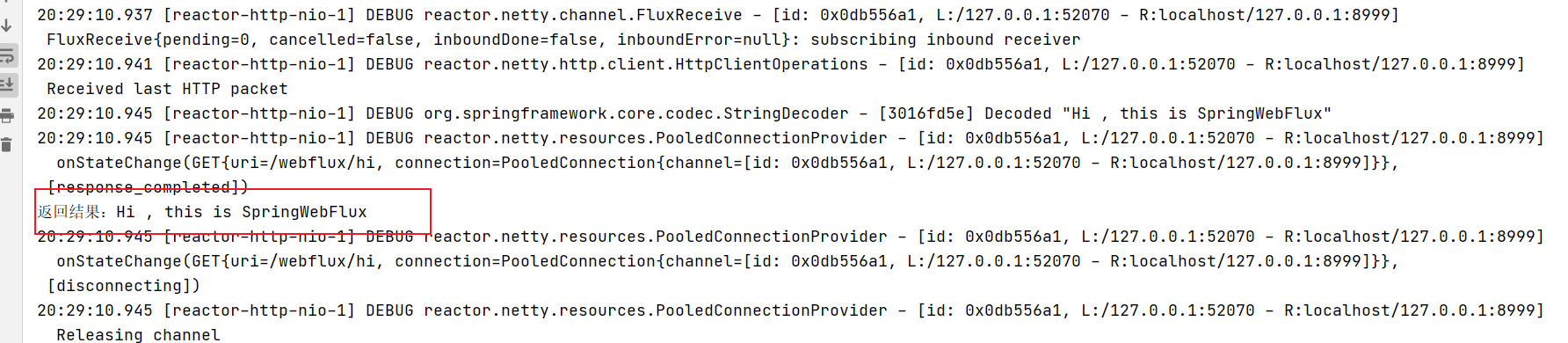This screenshot has width=1568, height=343.
Task: Click the StringDecoder logger name
Action: coord(636,113)
